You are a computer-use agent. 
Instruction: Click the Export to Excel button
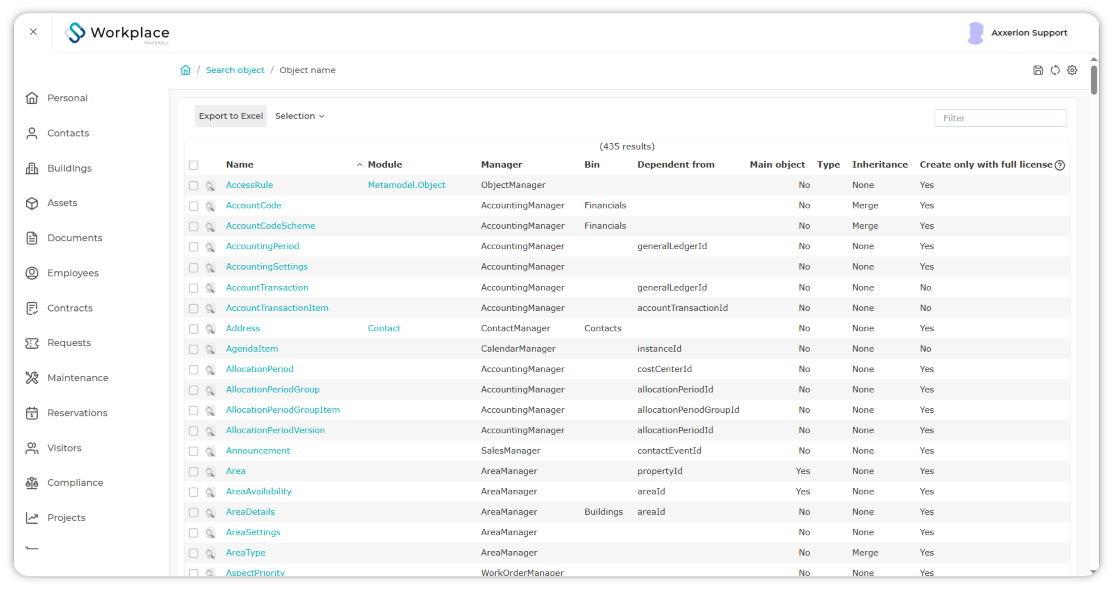tap(231, 116)
